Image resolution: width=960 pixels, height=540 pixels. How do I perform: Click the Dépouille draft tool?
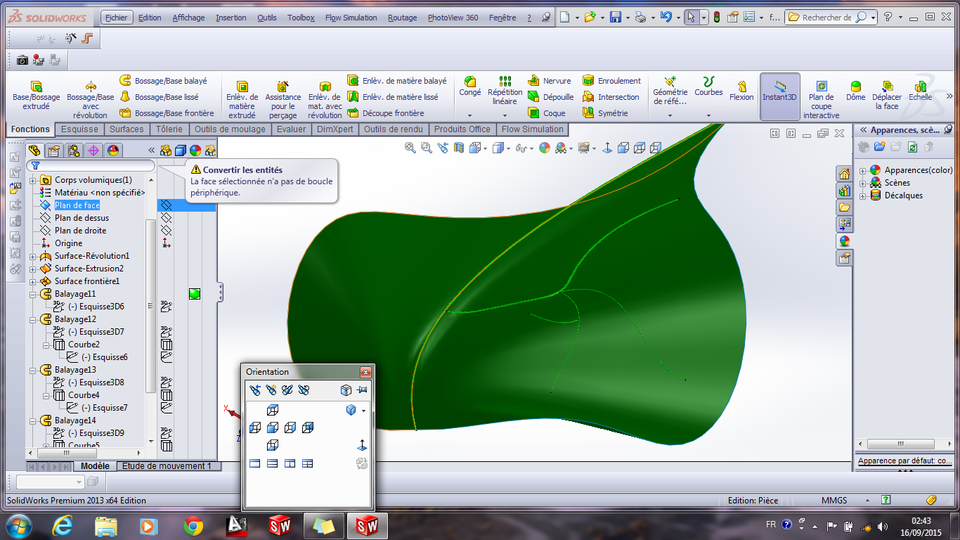(x=550, y=97)
